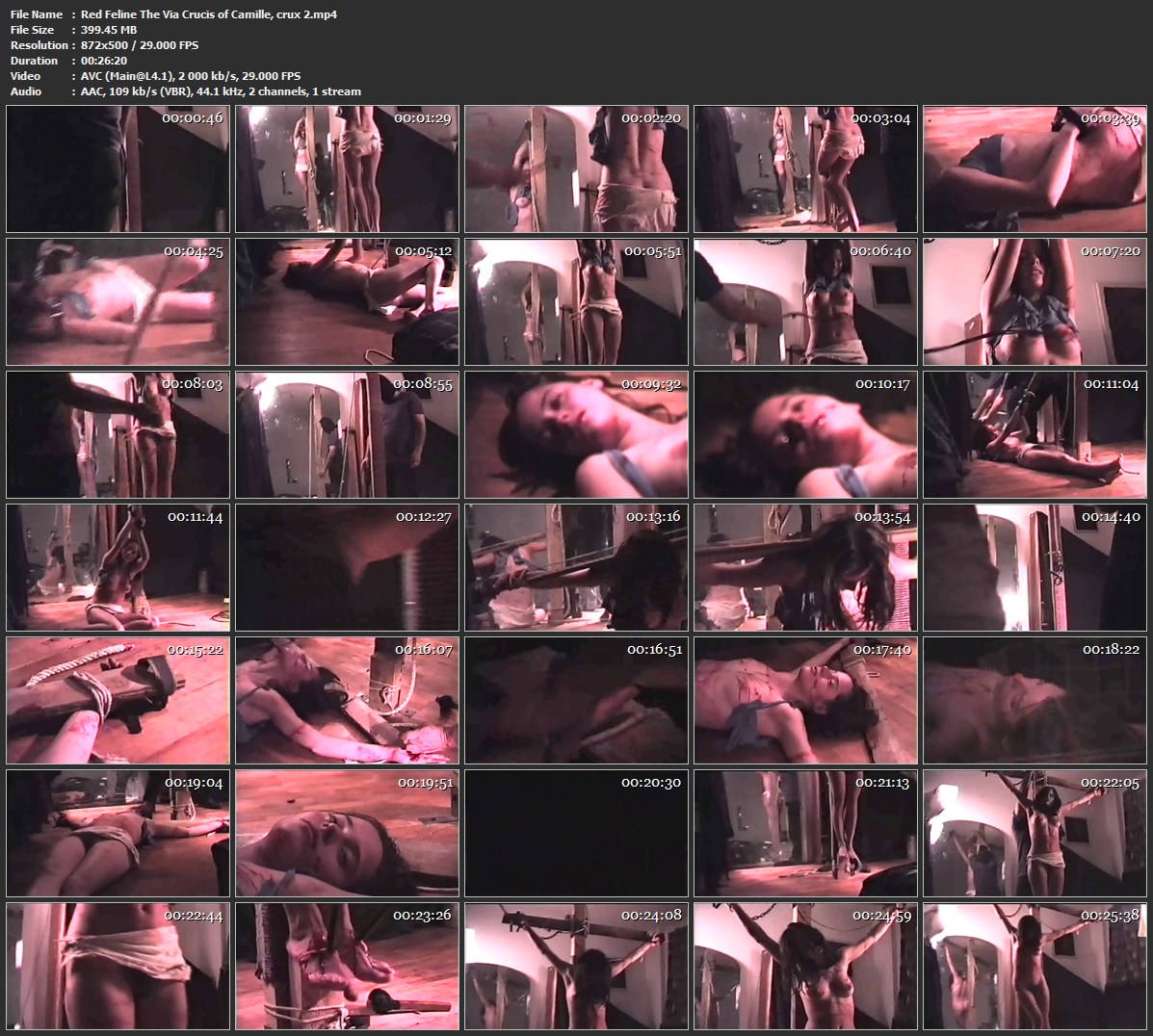Viewport: 1153px width, 1036px height.
Task: Click the file size value '399.45 MB'
Action: [x=109, y=30]
